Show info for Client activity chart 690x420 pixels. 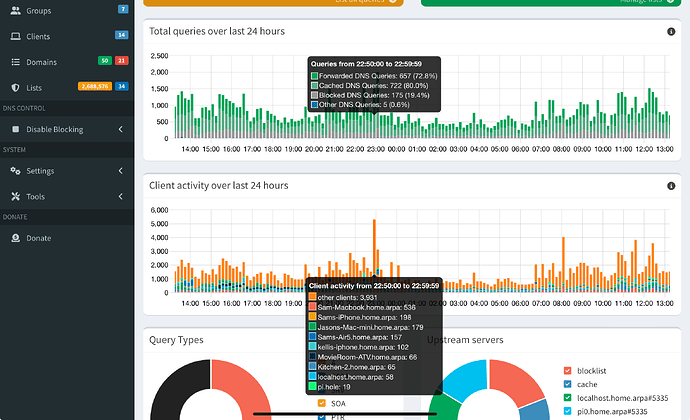tap(671, 186)
